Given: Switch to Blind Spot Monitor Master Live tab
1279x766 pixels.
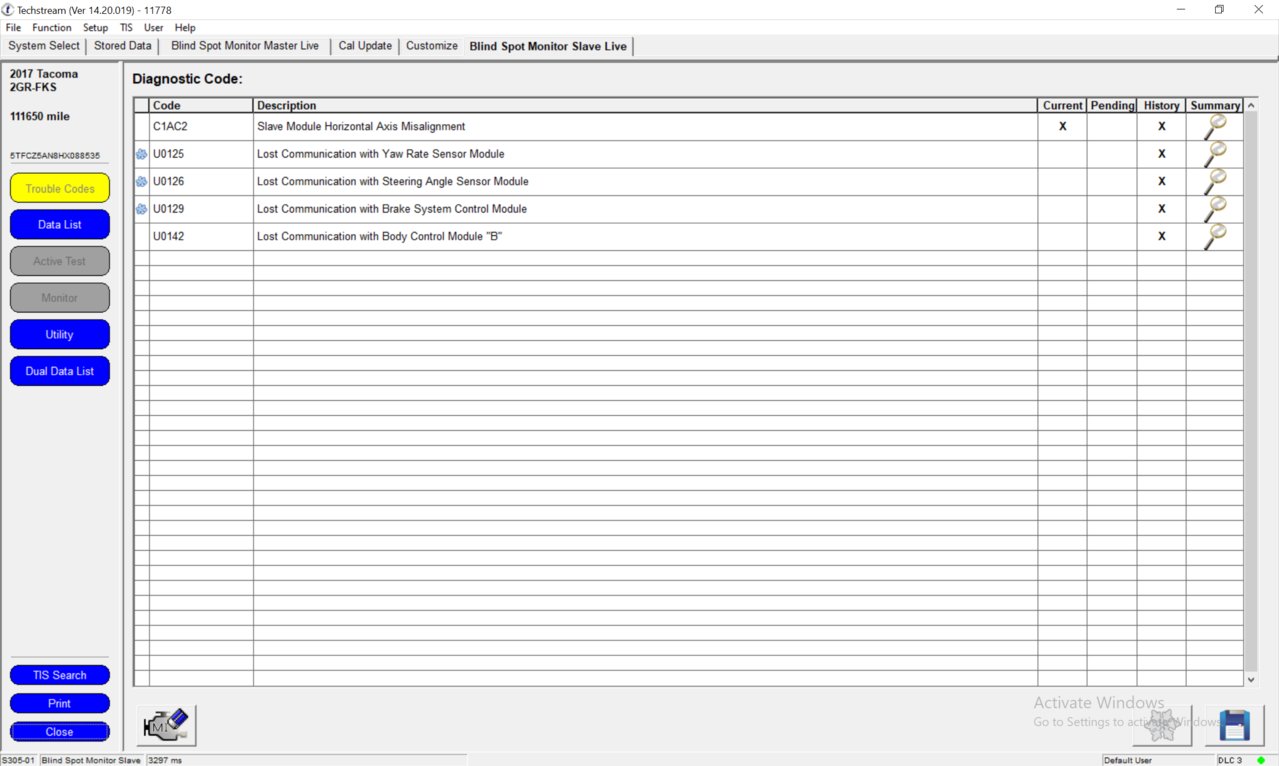Looking at the screenshot, I should (245, 46).
